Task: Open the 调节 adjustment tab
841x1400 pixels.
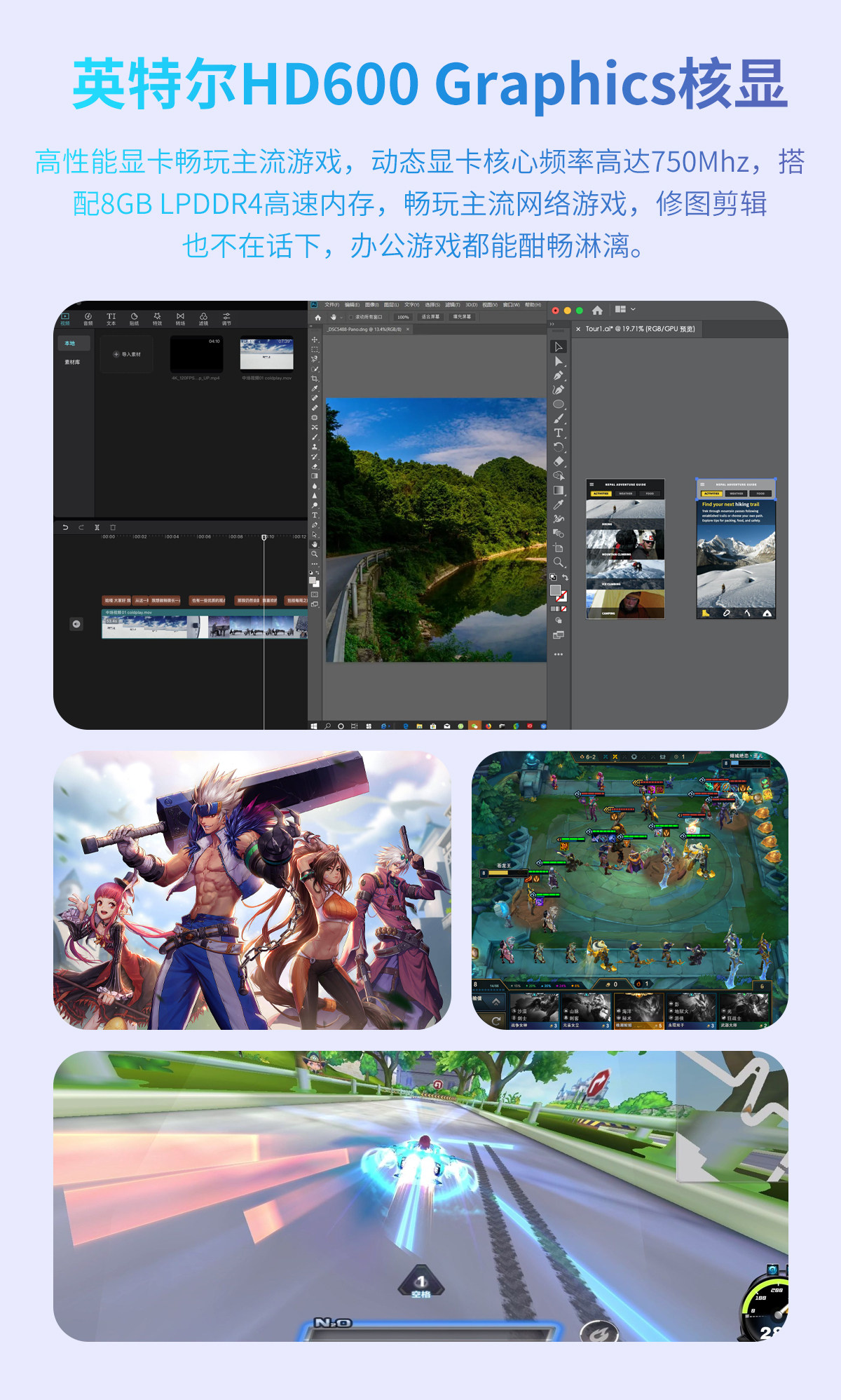Action: (226, 319)
